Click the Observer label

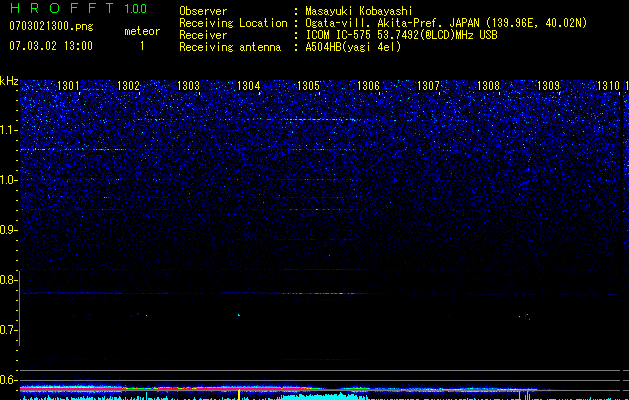(203, 11)
